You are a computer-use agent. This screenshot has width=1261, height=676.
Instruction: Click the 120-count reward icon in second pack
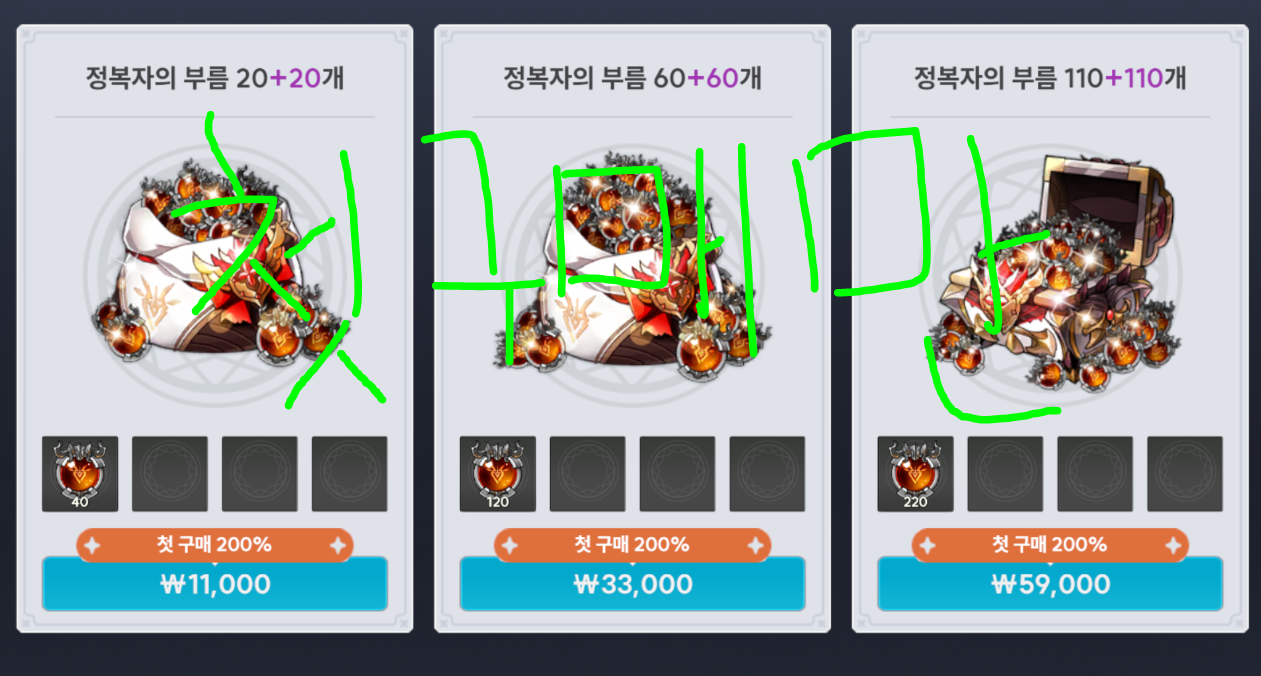click(x=498, y=473)
